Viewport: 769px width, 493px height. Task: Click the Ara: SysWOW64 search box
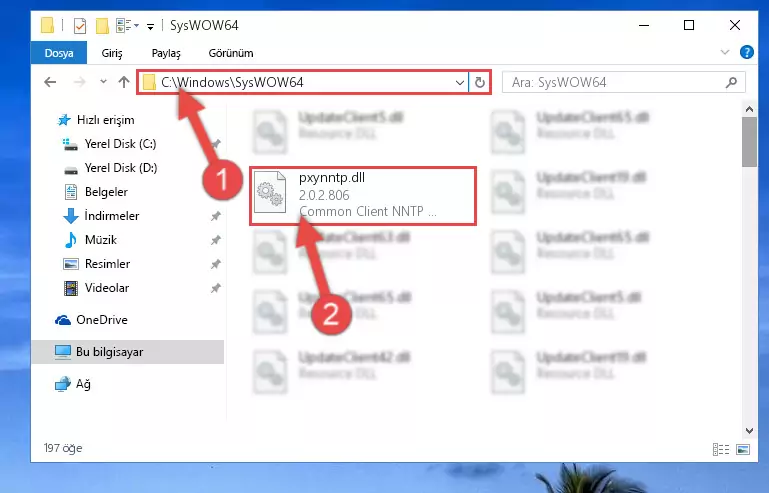(624, 82)
